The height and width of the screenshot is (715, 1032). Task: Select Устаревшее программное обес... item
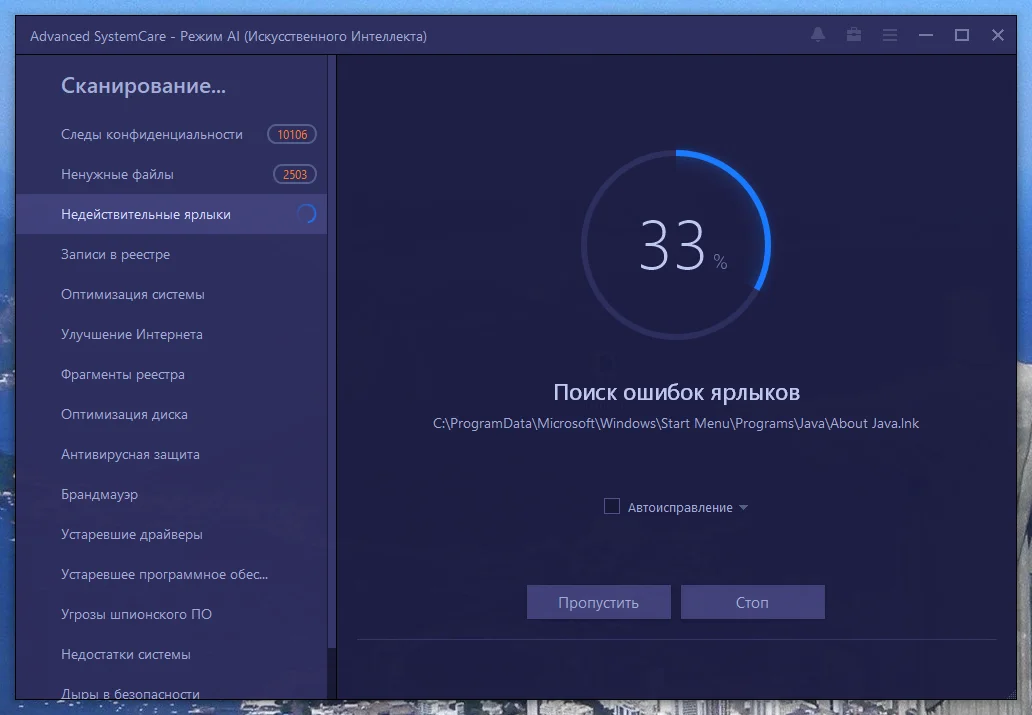point(171,574)
